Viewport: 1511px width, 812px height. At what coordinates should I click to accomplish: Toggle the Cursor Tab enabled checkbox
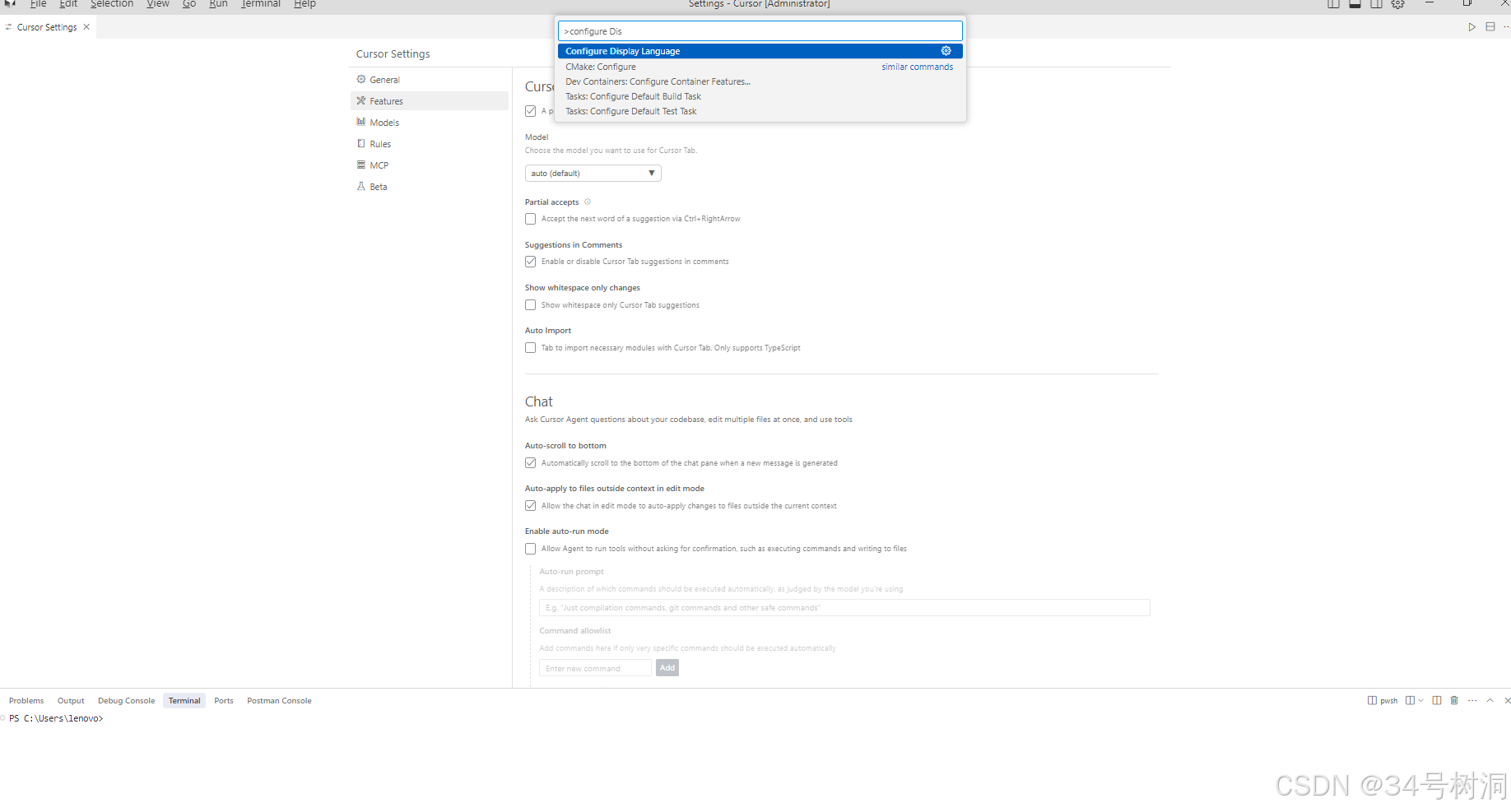(x=531, y=111)
